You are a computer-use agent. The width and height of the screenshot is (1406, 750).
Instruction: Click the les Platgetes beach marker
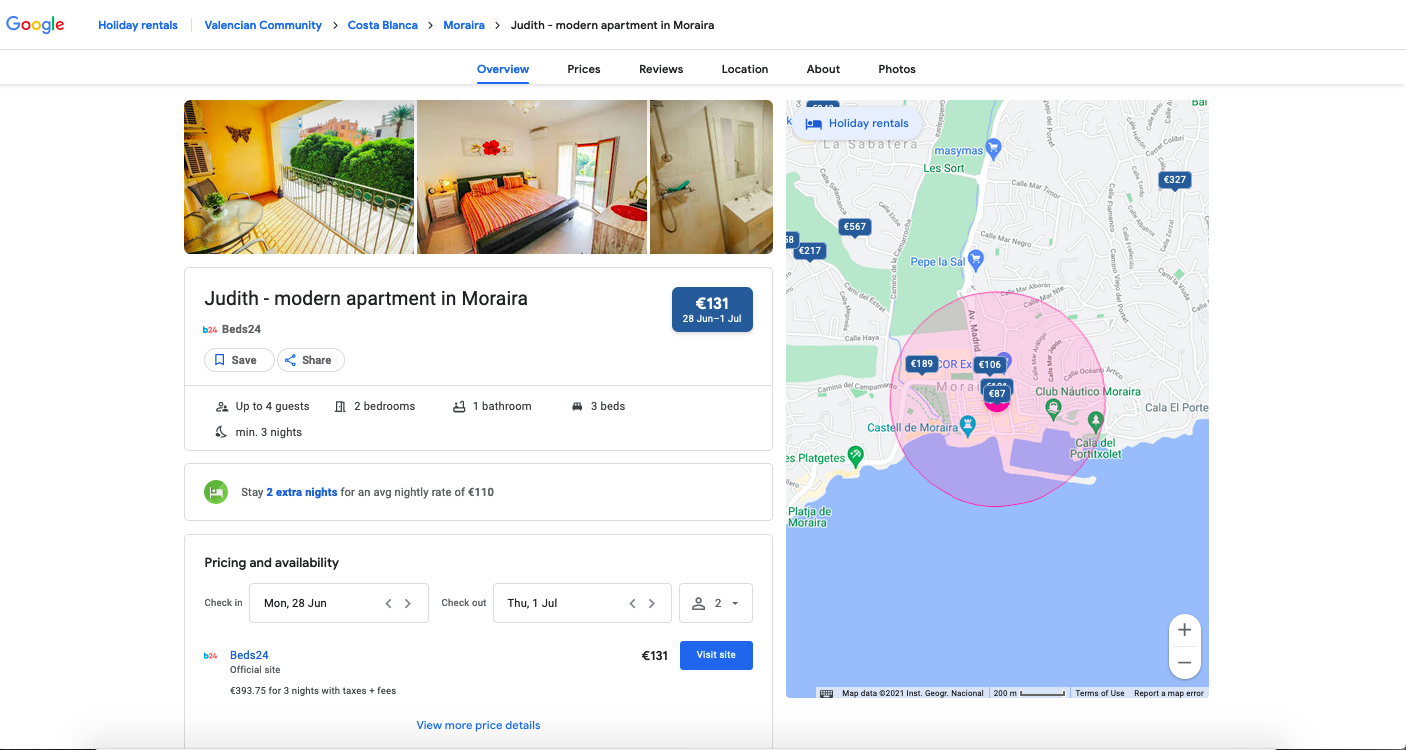pos(856,455)
